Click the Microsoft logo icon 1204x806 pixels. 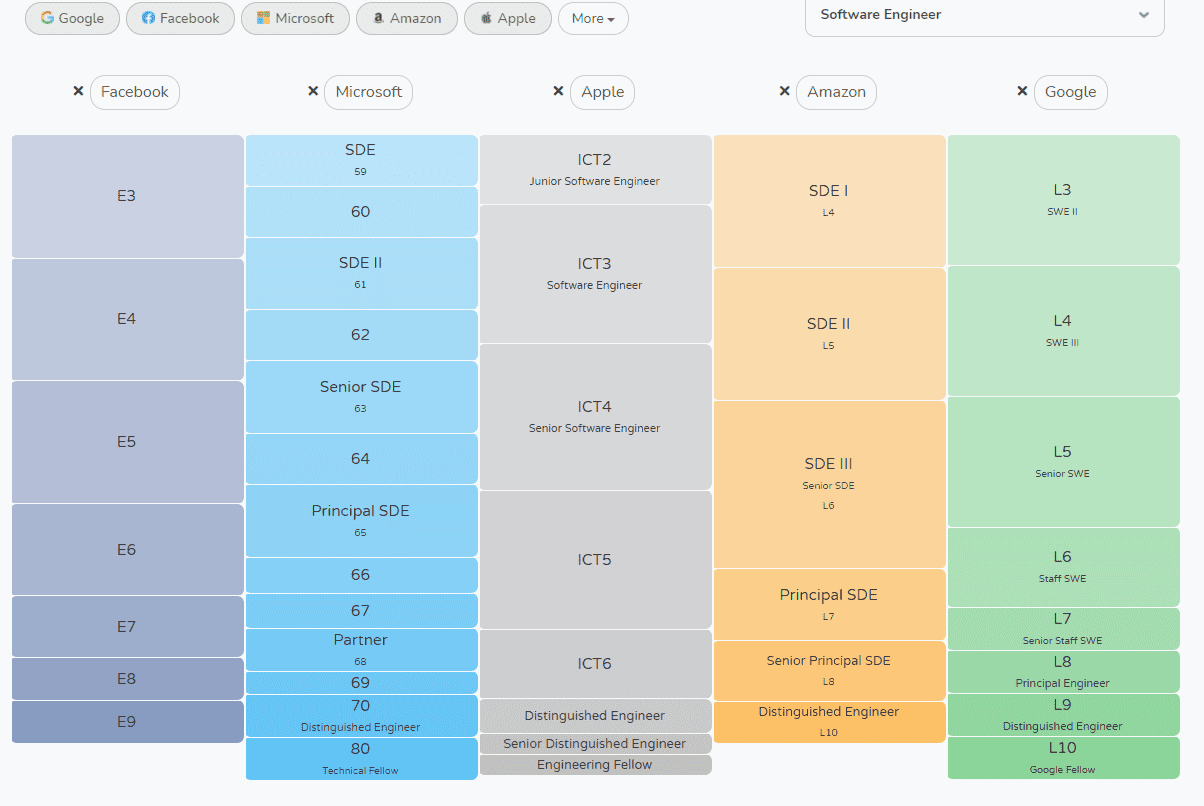coord(263,18)
